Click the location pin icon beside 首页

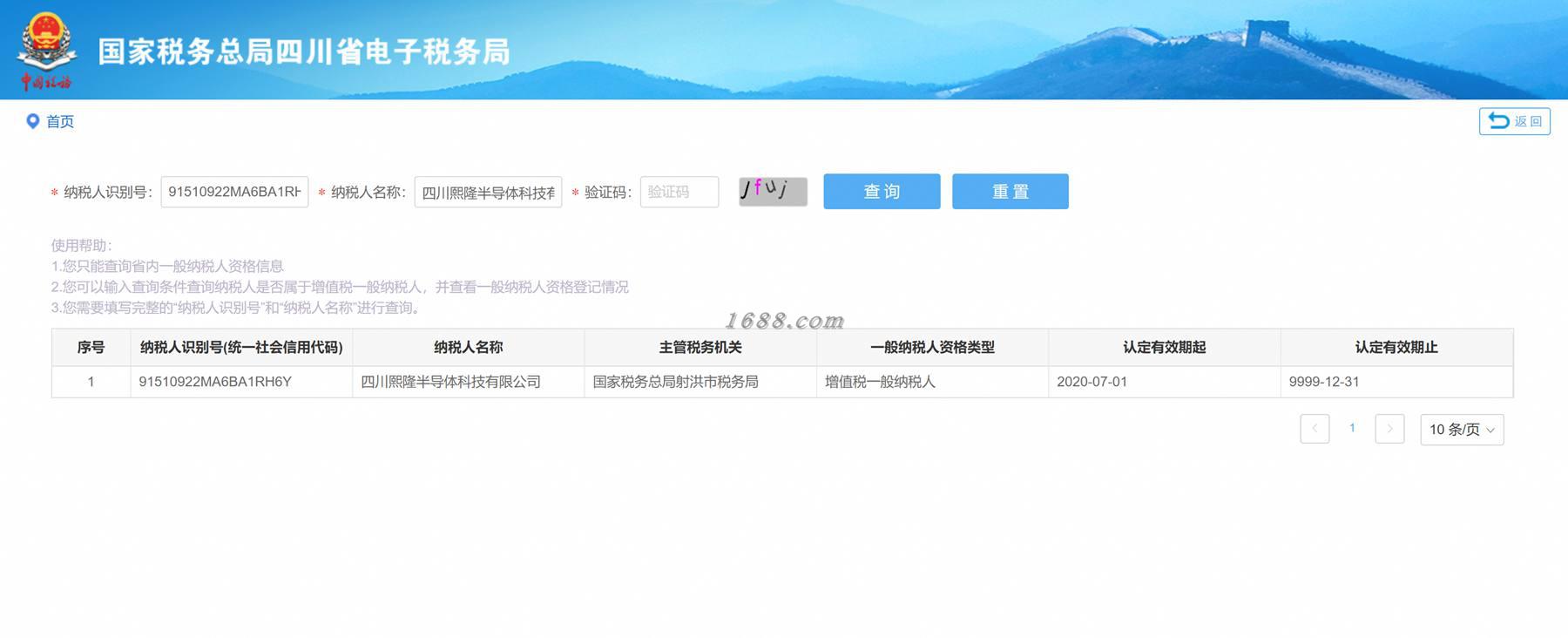pos(33,121)
